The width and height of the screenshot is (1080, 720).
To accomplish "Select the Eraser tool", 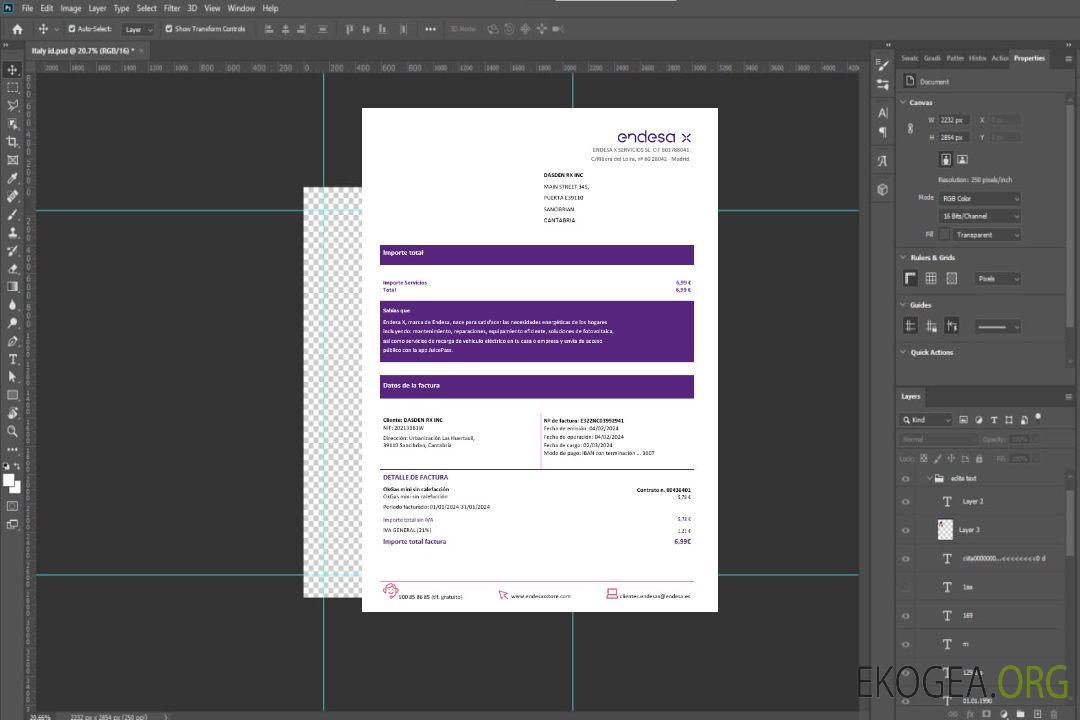I will pos(12,268).
